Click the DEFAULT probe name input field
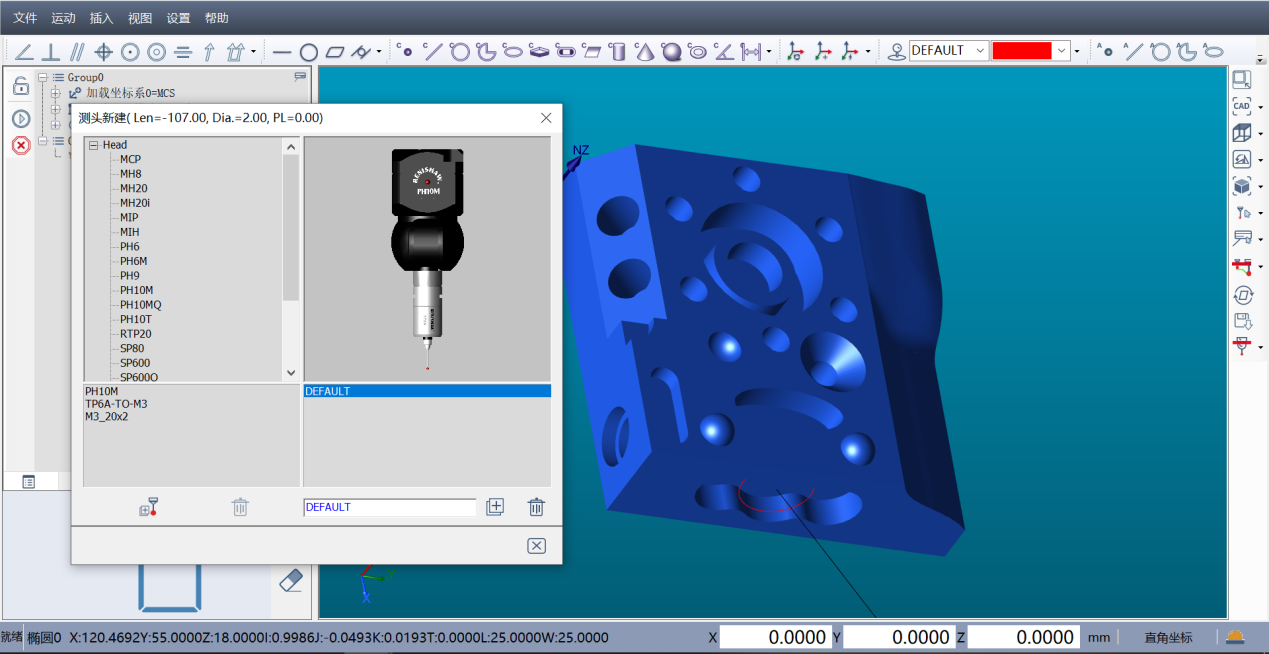The height and width of the screenshot is (654, 1269). 390,507
